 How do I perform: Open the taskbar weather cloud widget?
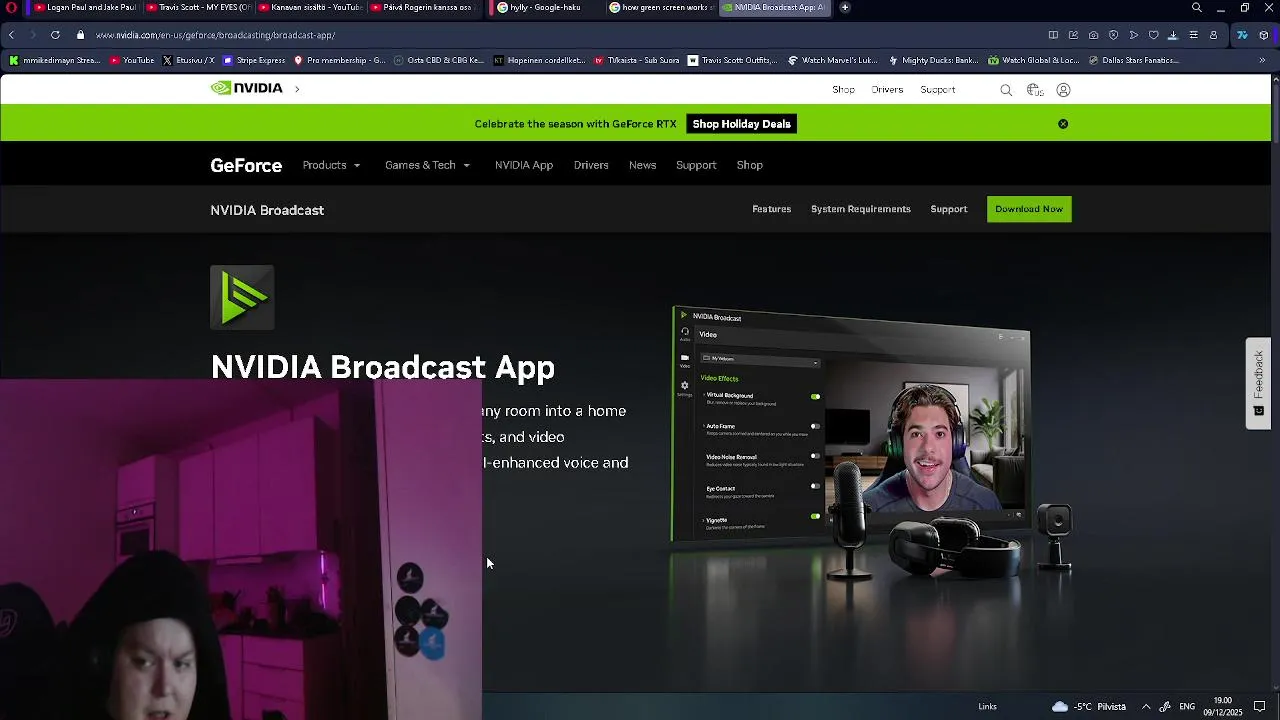pyautogui.click(x=1089, y=706)
